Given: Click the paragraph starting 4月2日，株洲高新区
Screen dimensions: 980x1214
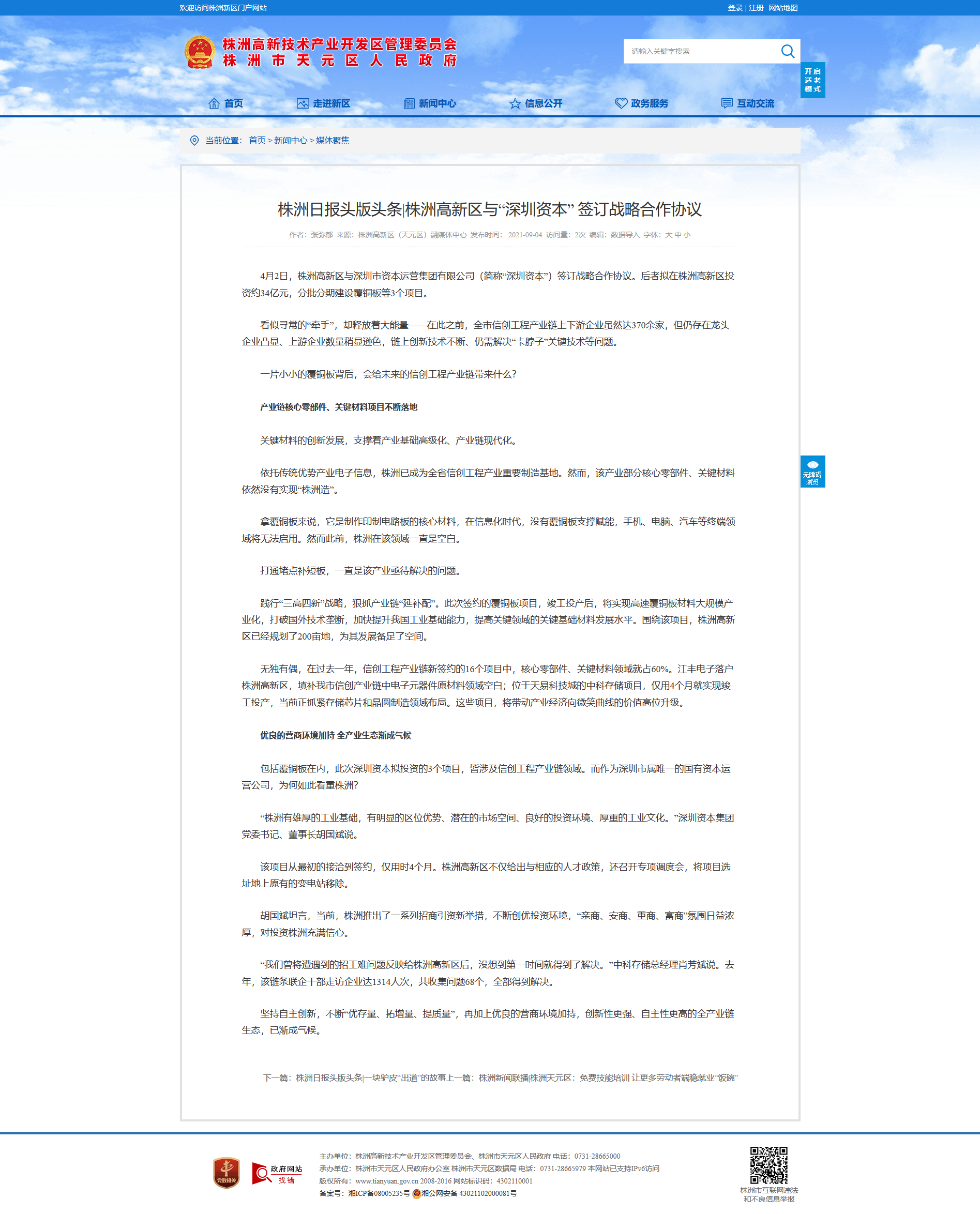Looking at the screenshot, I should (488, 284).
